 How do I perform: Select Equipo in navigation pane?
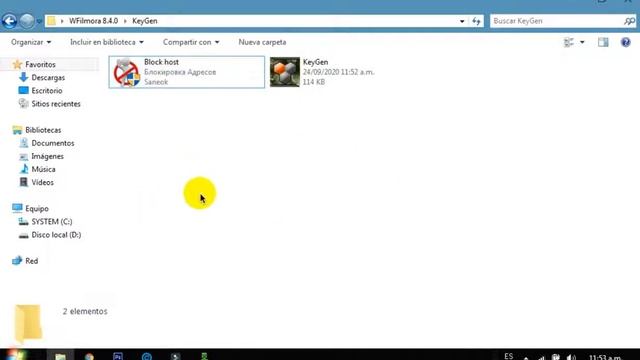(37, 208)
